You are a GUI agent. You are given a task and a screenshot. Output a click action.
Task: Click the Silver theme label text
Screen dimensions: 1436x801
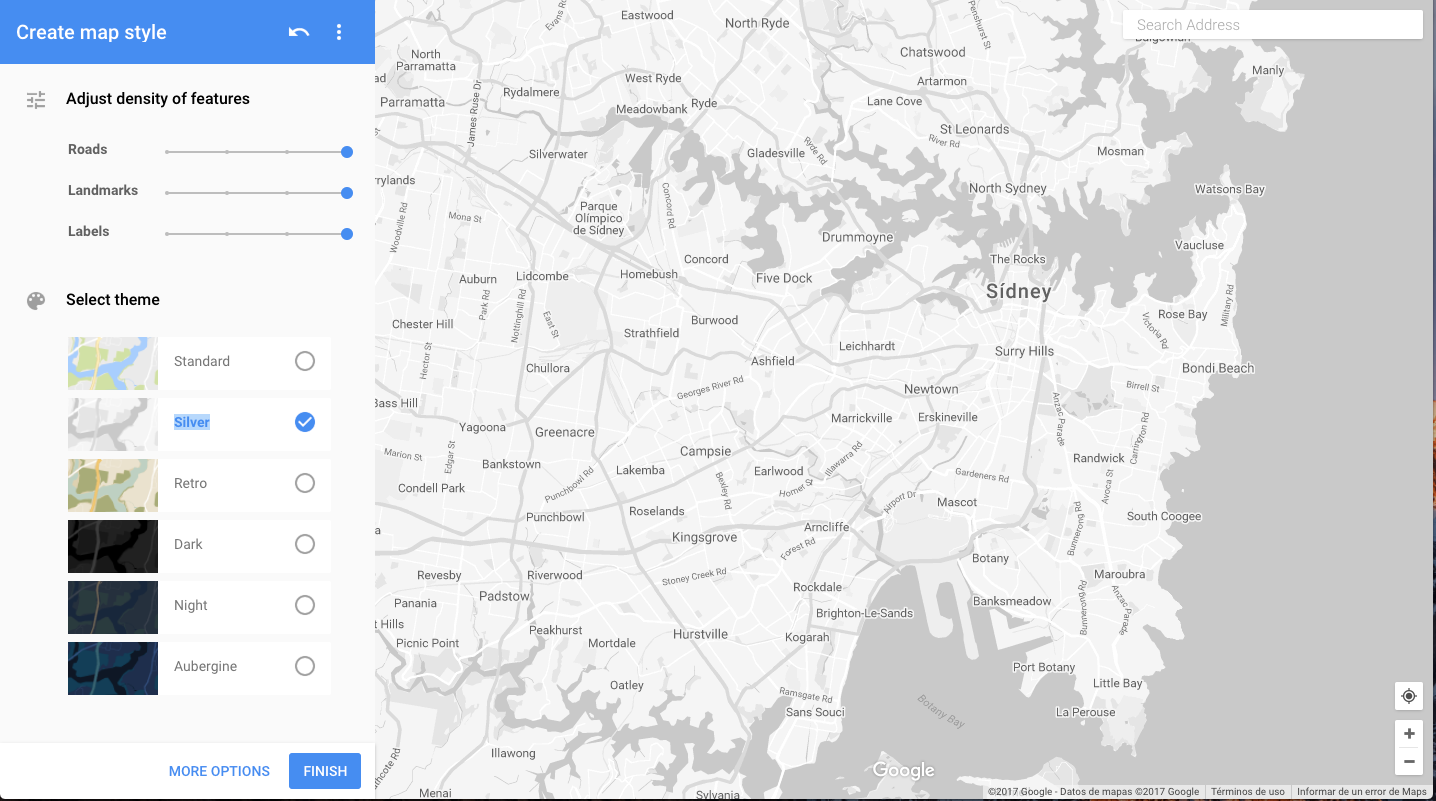tap(192, 422)
